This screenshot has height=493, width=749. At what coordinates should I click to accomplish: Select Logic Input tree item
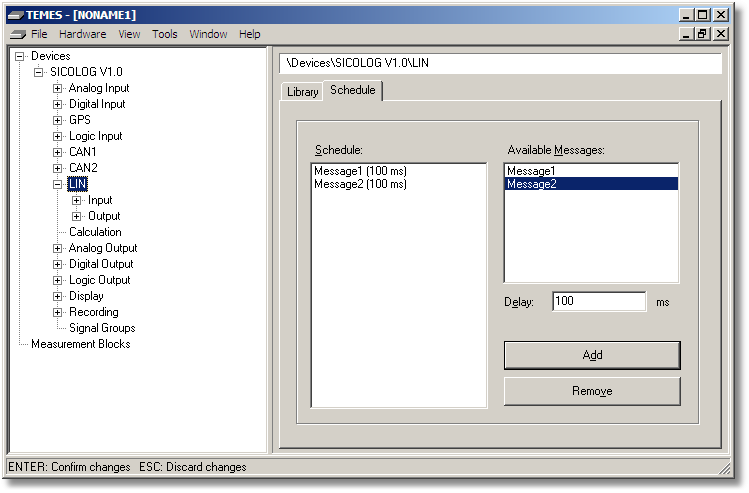click(96, 136)
